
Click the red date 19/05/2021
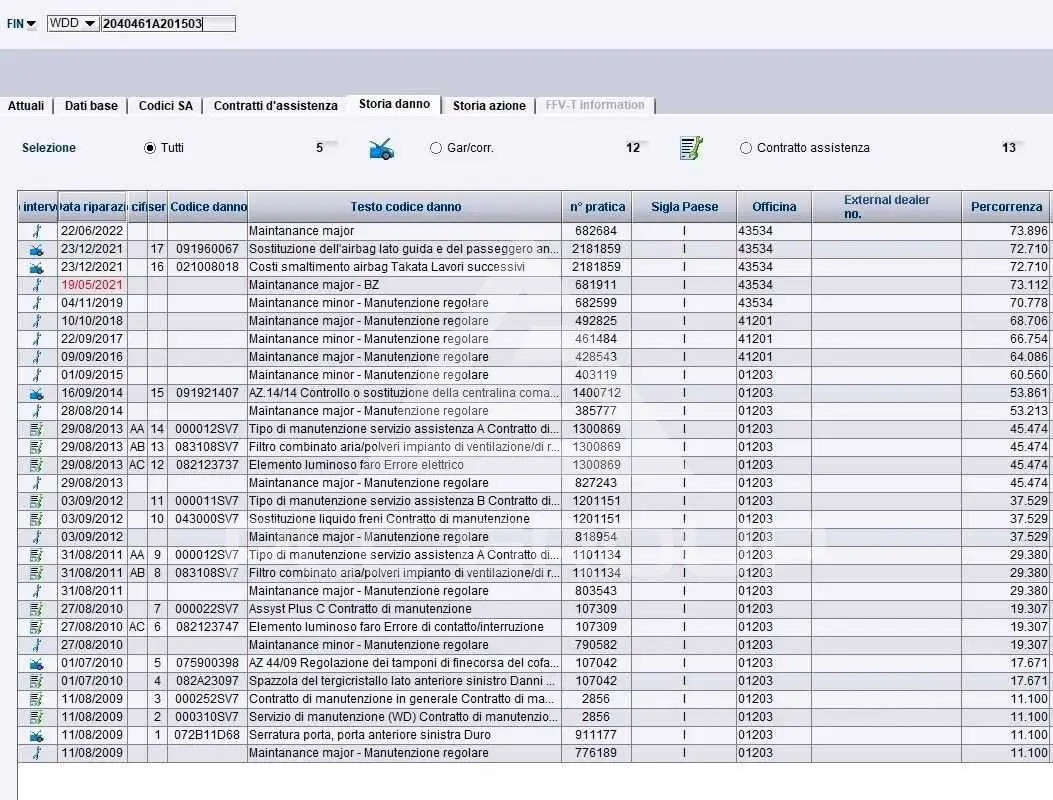92,285
